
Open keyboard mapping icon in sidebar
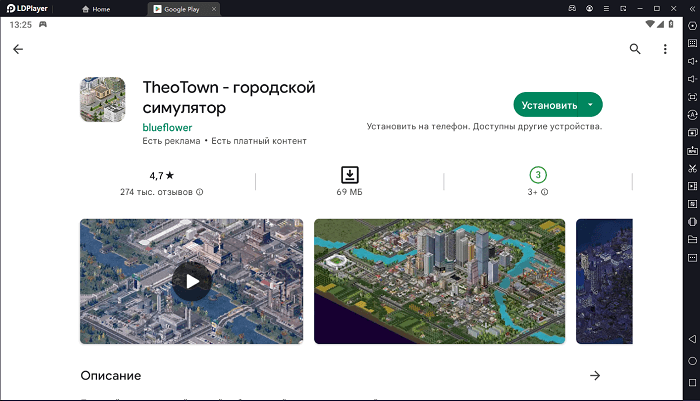692,43
